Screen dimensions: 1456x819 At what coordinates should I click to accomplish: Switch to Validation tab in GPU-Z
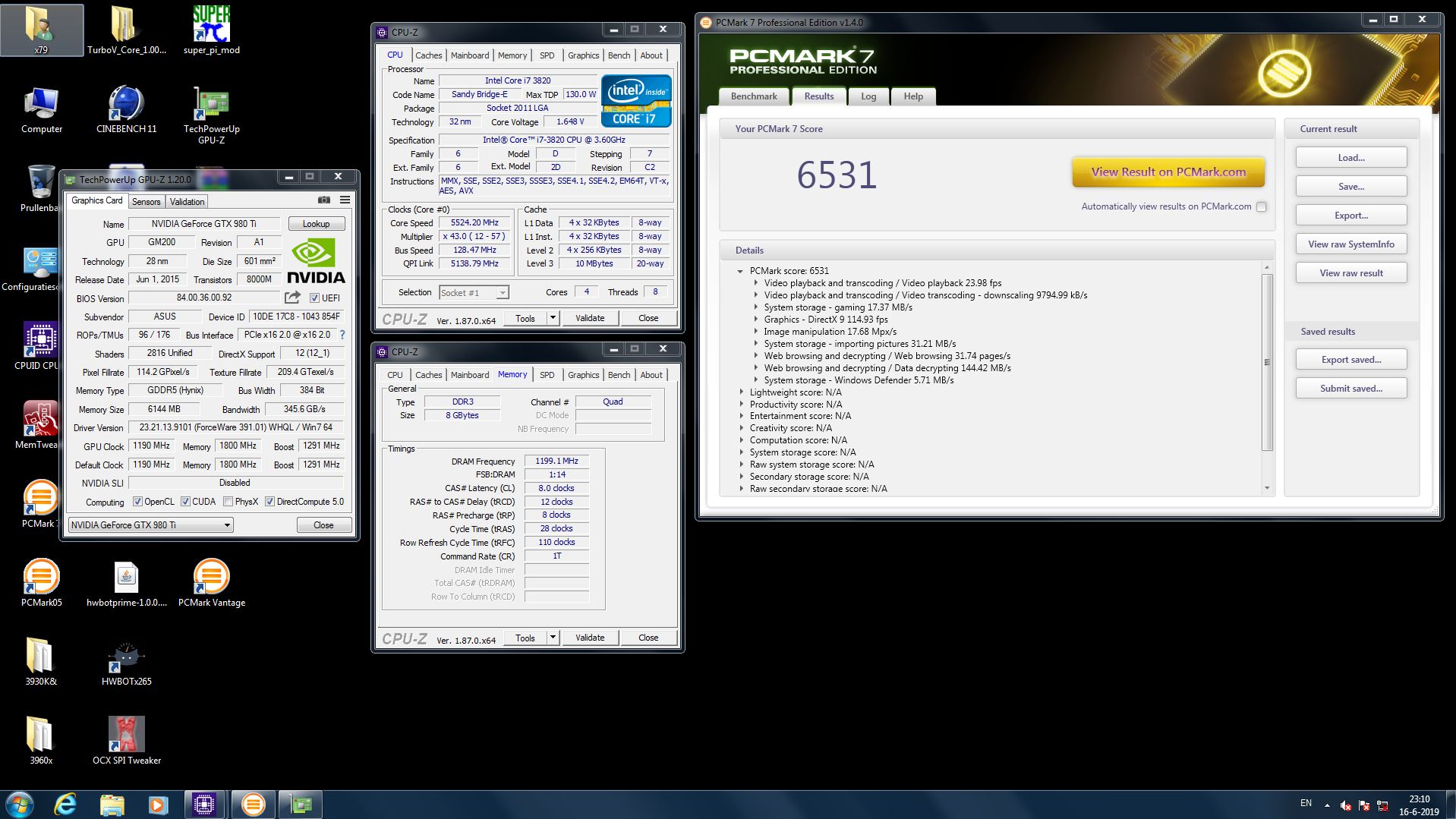click(187, 202)
